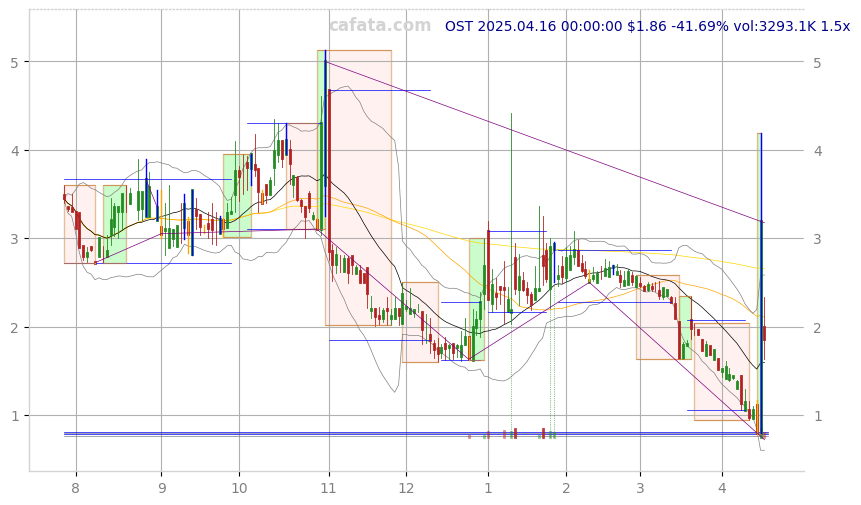Click the x-axis month label 12
This screenshot has height=505, width=861.
(x=406, y=488)
